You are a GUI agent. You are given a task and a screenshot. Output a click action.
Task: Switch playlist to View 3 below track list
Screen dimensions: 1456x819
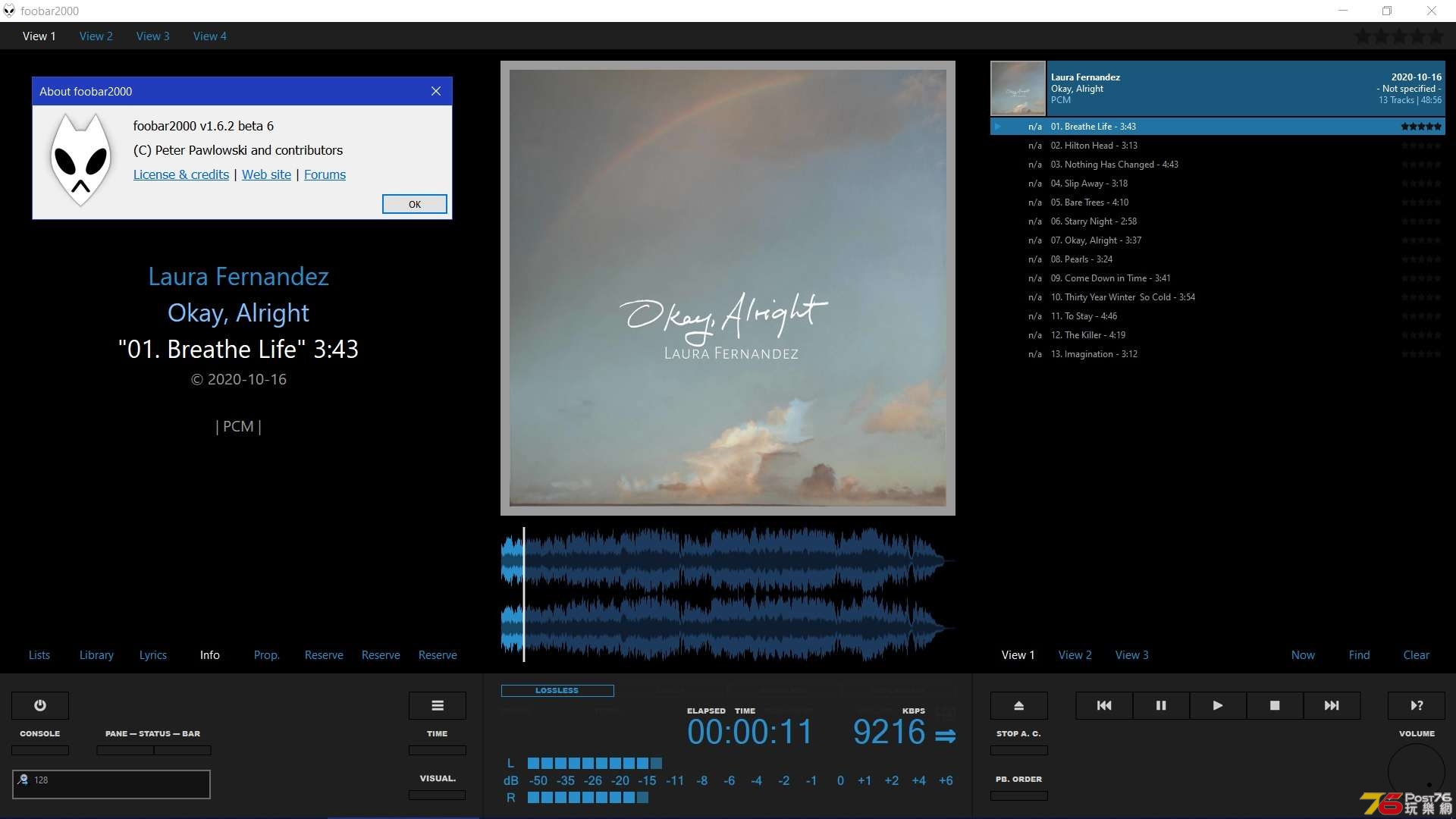point(1132,655)
